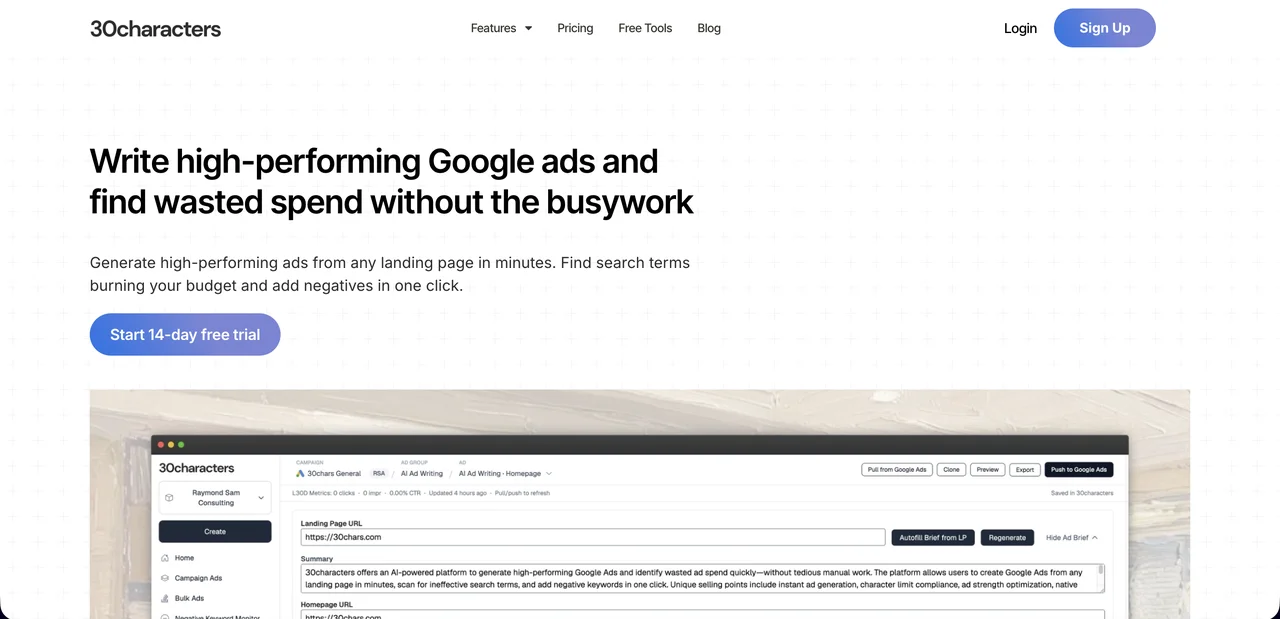Open the AI Ad Writing - Homepage ad dropdown

pyautogui.click(x=505, y=473)
